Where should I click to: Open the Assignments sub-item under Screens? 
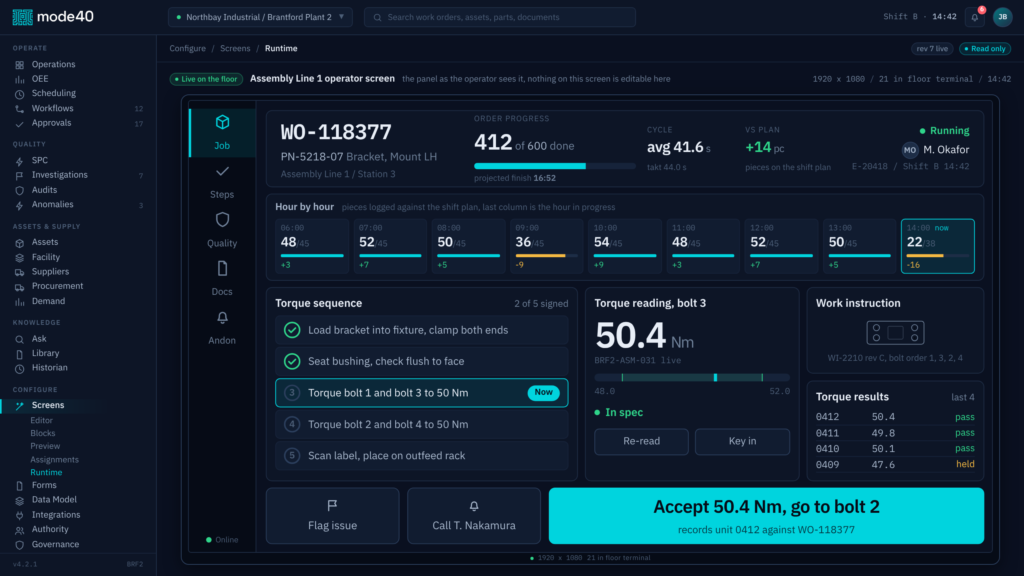[x=54, y=460]
